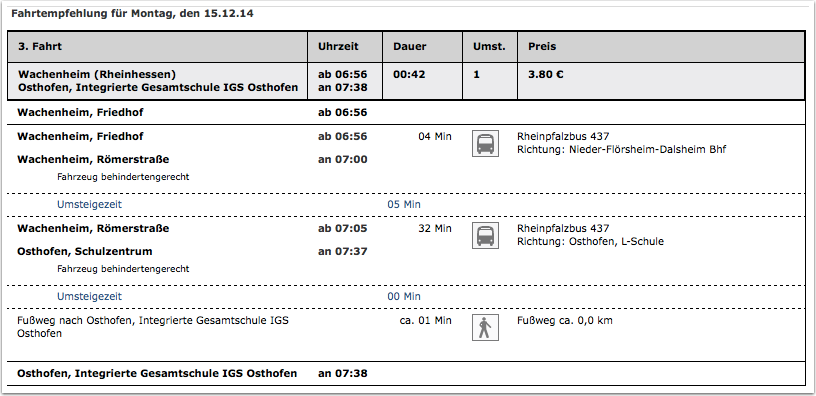Viewport: 816px width, 396px height.
Task: Click the 3. Fahrt column header
Action: (x=158, y=47)
